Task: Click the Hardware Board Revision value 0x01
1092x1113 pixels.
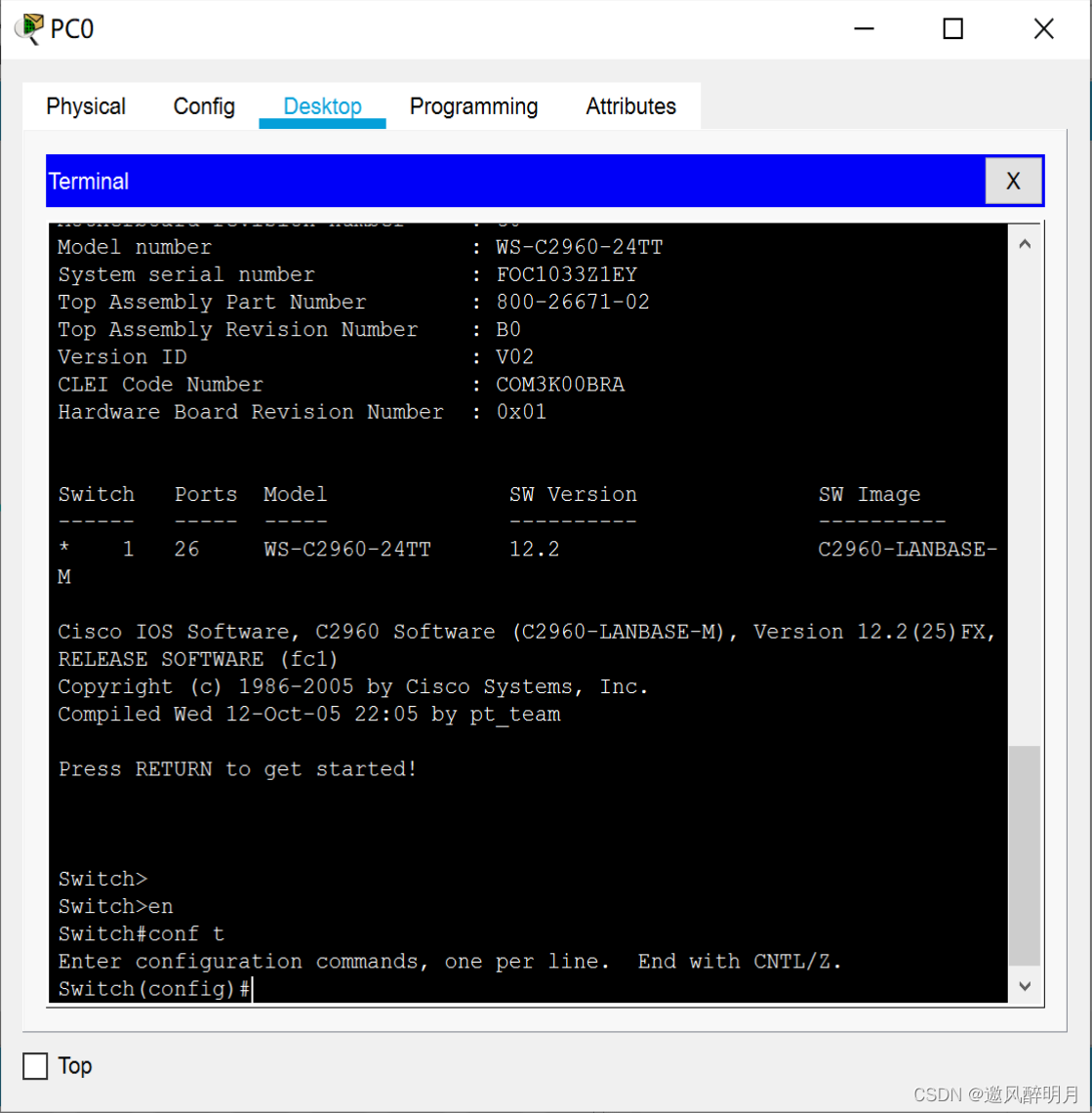Action: [x=521, y=412]
